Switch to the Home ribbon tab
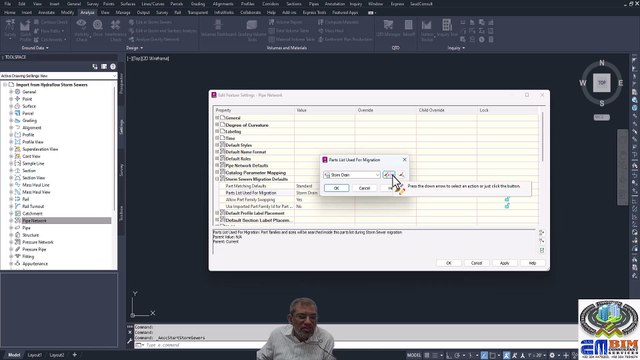 pyautogui.click(x=10, y=13)
